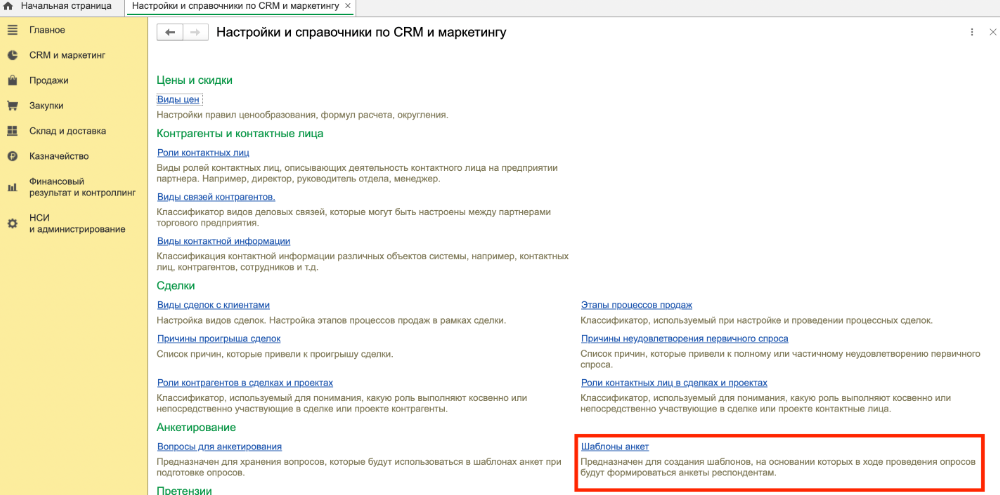This screenshot has width=1000, height=495.
Task: Click the Казначейство coin icon
Action: click(x=11, y=156)
